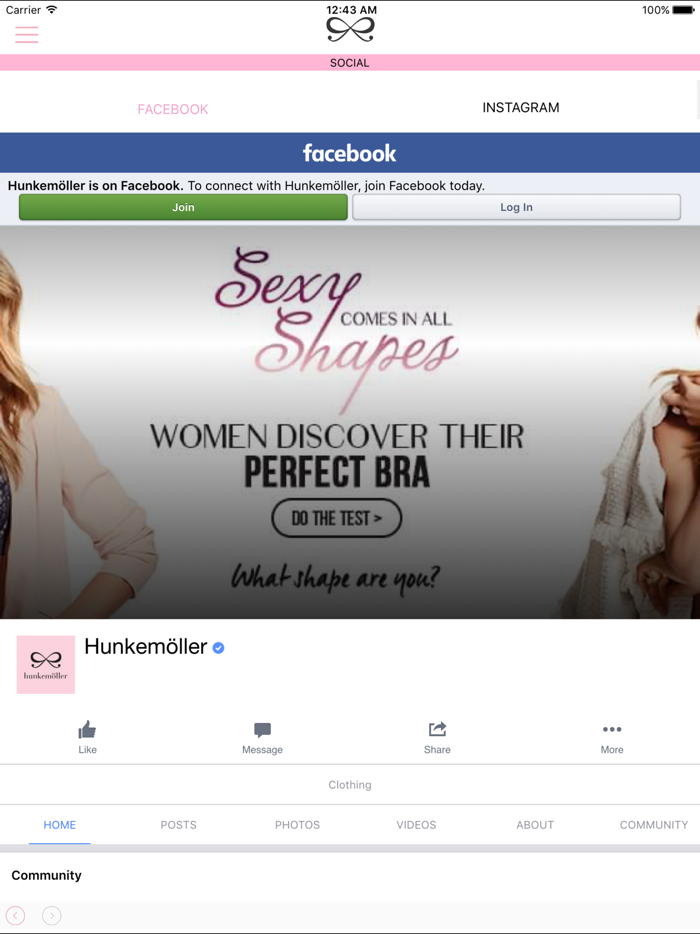Switch to the ABOUT tab
The image size is (700, 934).
pyautogui.click(x=535, y=825)
